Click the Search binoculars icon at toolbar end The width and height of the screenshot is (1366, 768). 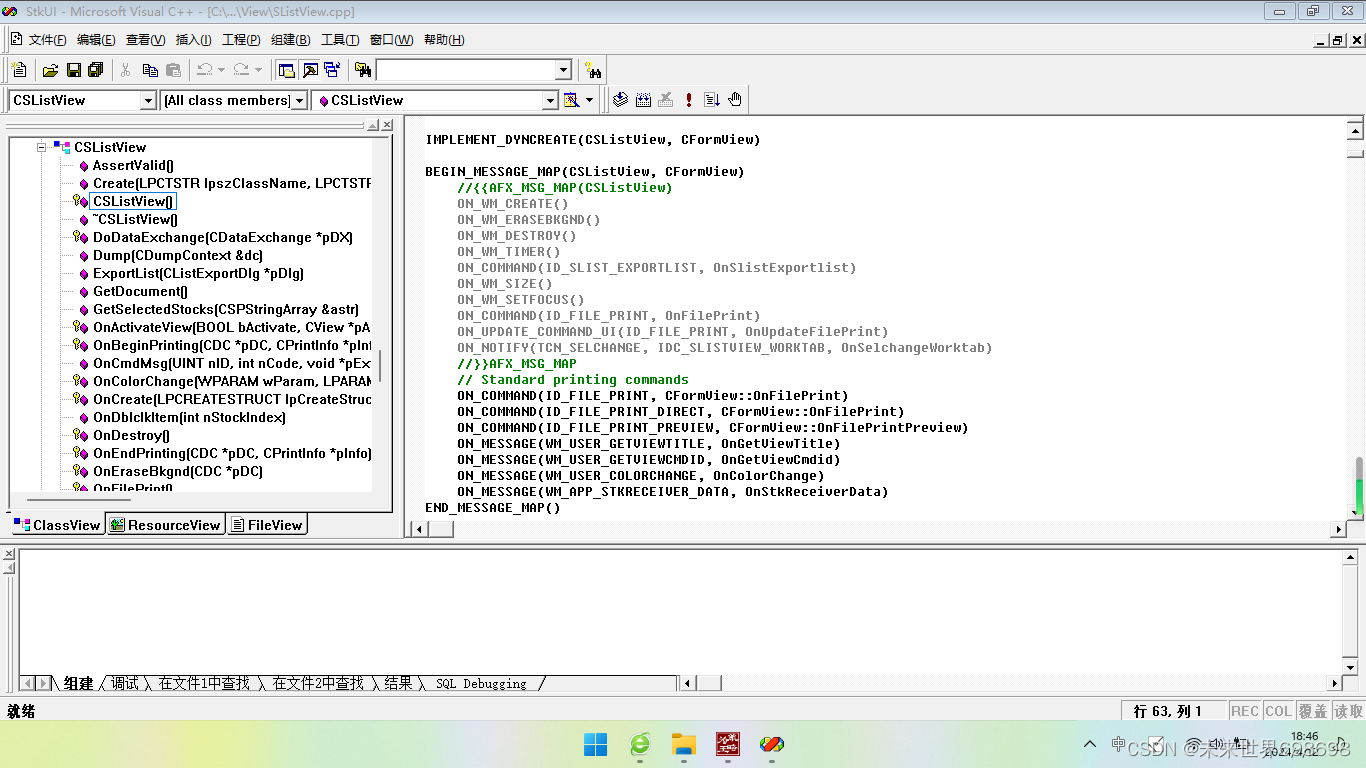pyautogui.click(x=594, y=70)
